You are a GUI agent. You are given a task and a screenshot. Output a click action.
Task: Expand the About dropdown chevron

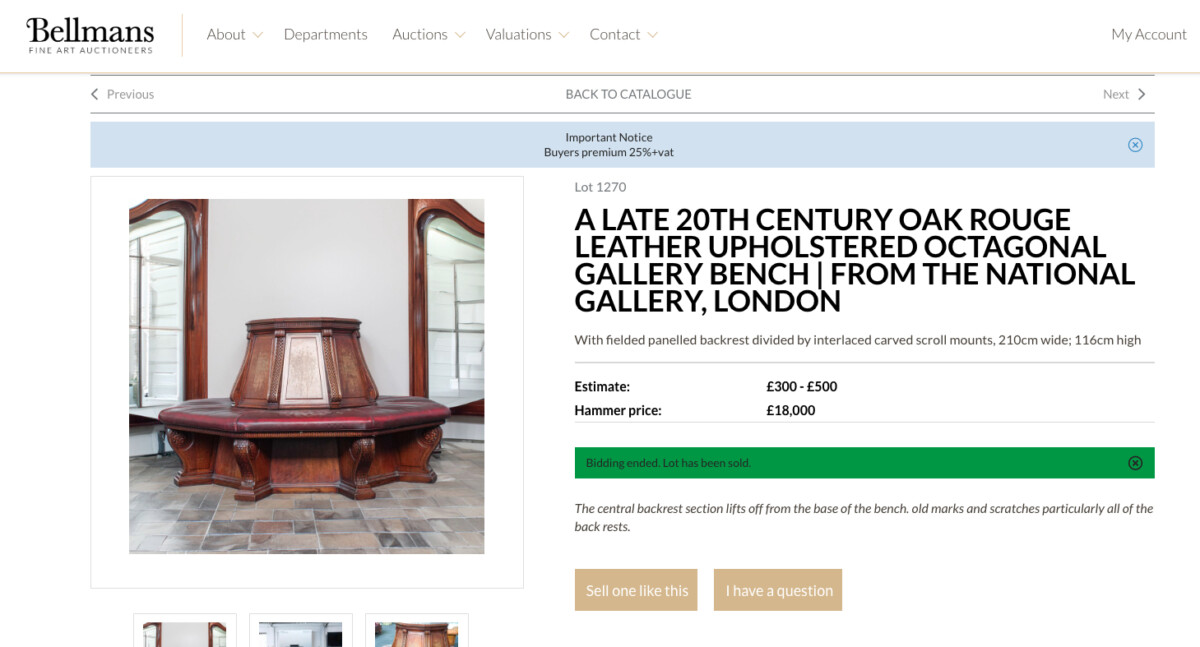pyautogui.click(x=258, y=35)
